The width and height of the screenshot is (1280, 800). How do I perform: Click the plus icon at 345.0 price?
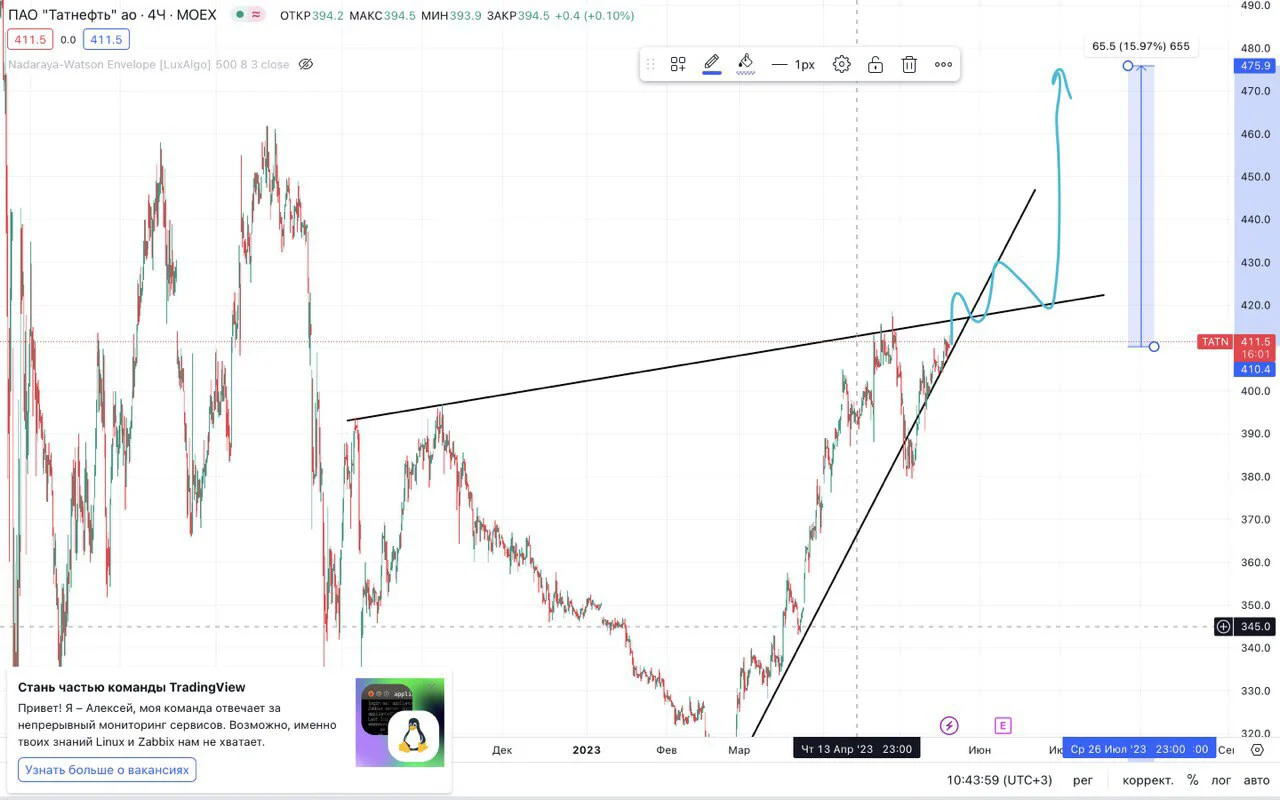1223,627
